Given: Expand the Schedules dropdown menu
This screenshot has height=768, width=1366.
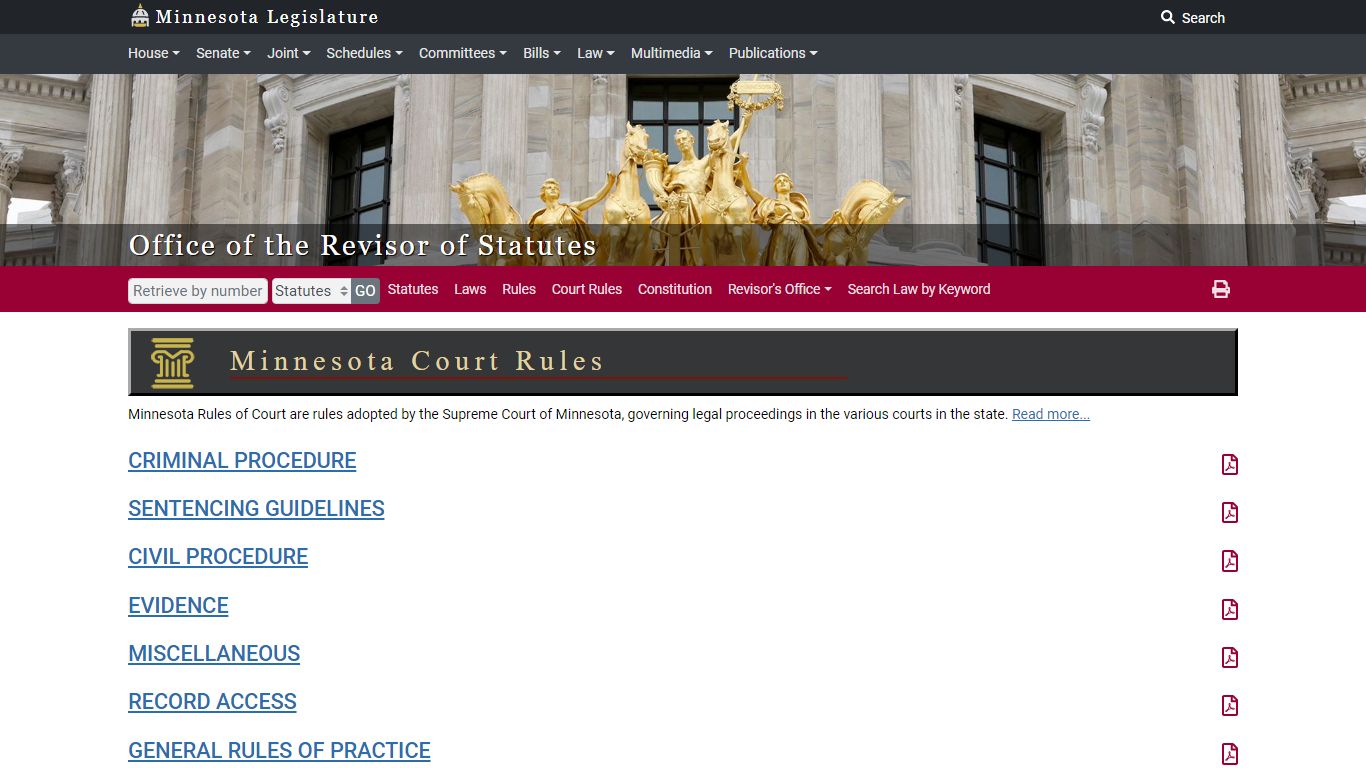Looking at the screenshot, I should (x=364, y=53).
